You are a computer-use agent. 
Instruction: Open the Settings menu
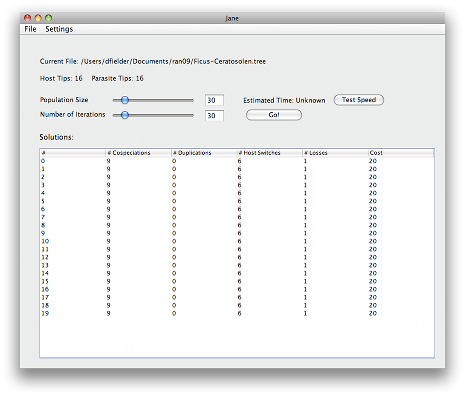pyautogui.click(x=59, y=29)
